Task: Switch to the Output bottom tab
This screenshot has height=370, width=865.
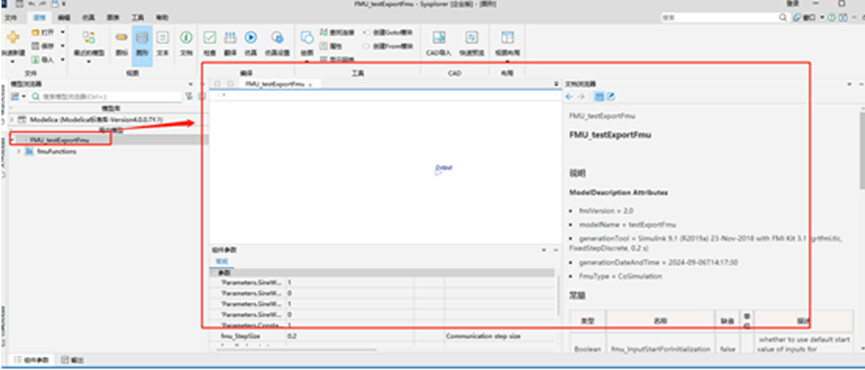Action: (x=72, y=361)
